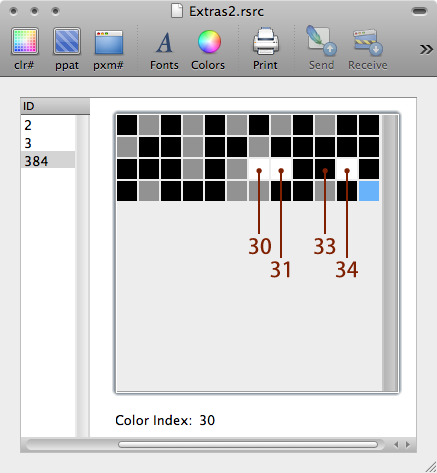Click the horizontal scrollbar thumb
Screen dimensions: 437x473
tap(248, 445)
